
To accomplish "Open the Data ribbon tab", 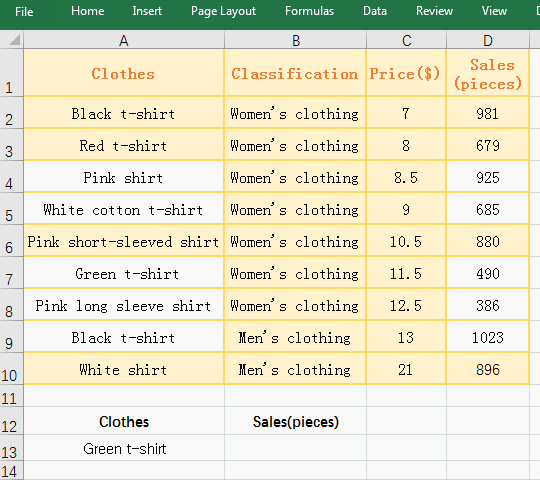I will (375, 11).
